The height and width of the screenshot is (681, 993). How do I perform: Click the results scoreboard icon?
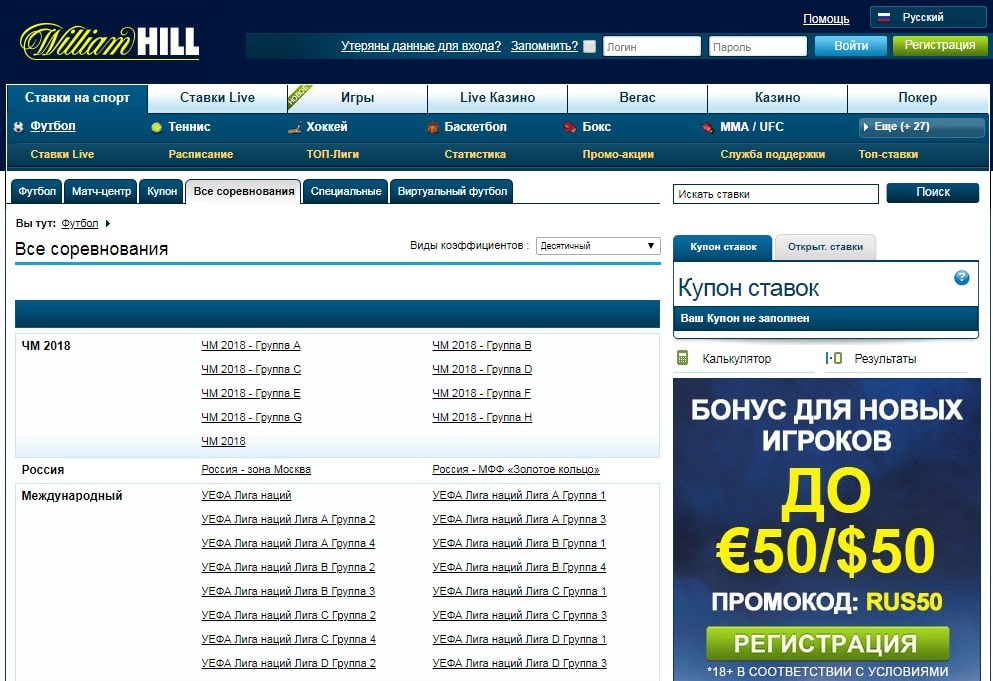pos(833,358)
